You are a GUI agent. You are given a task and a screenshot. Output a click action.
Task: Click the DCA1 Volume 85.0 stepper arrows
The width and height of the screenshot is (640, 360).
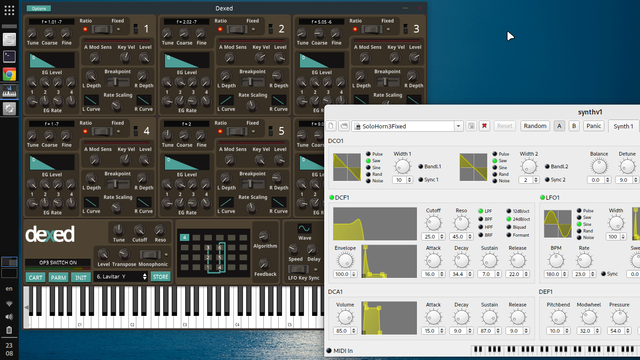coord(353,331)
